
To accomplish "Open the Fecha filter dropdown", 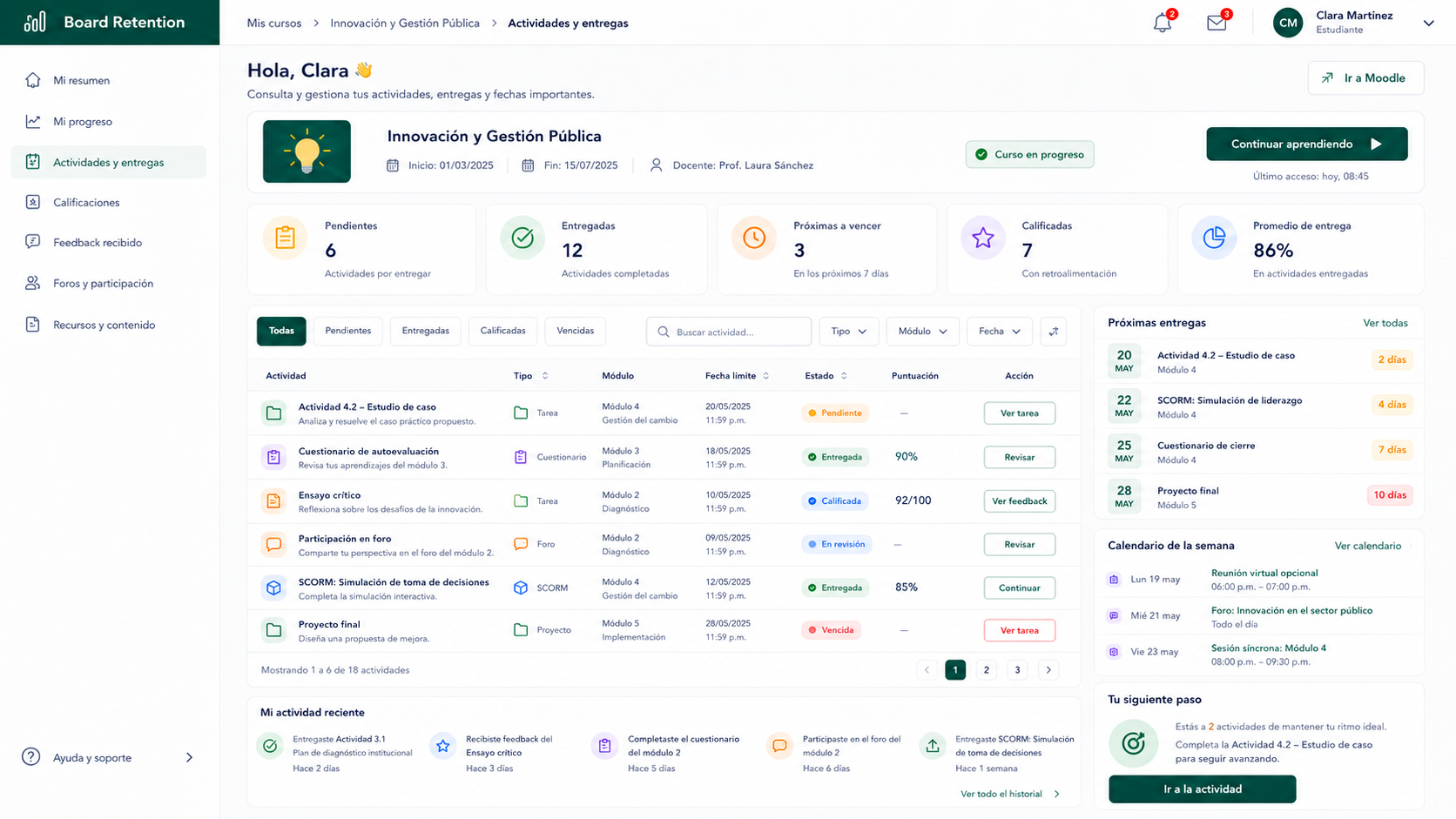I will coord(1000,332).
